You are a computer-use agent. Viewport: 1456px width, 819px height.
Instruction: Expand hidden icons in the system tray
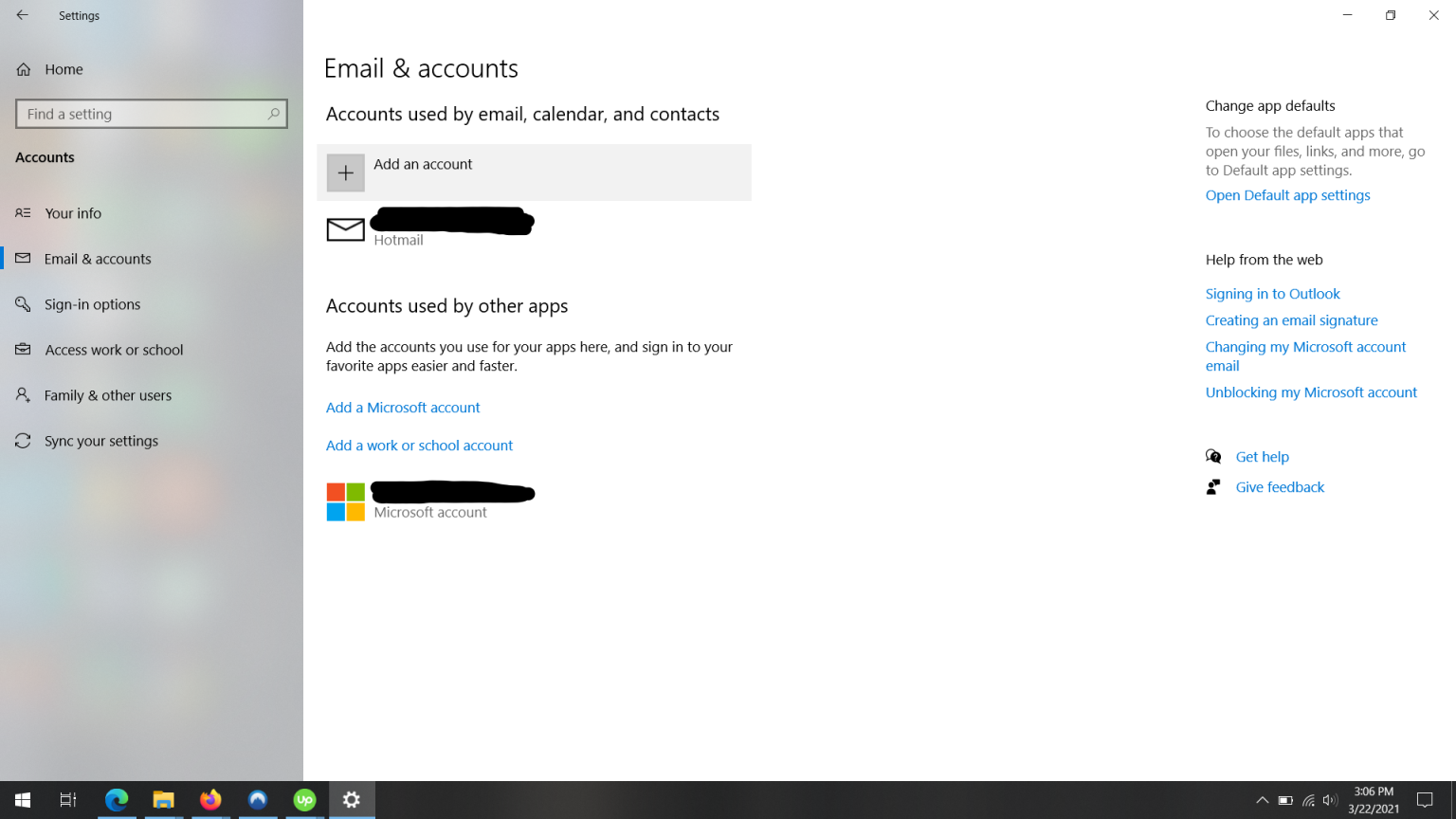[1263, 800]
